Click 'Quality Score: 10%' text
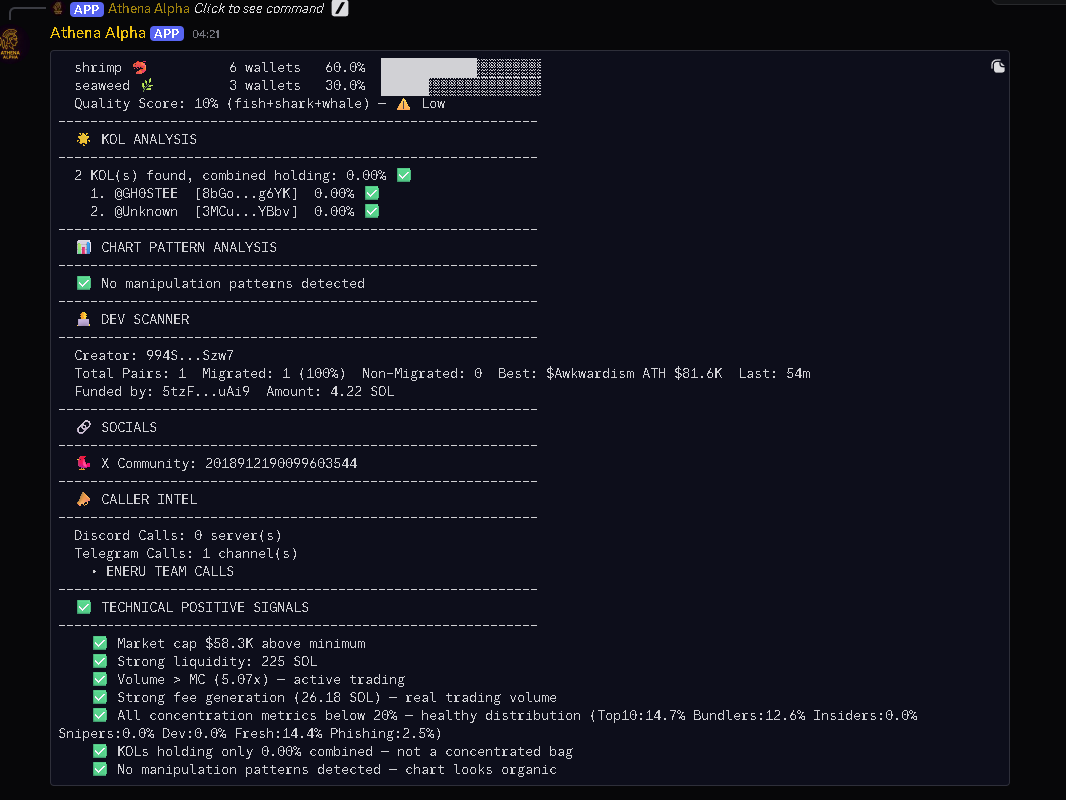Screen dimensions: 1066x800 146,103
